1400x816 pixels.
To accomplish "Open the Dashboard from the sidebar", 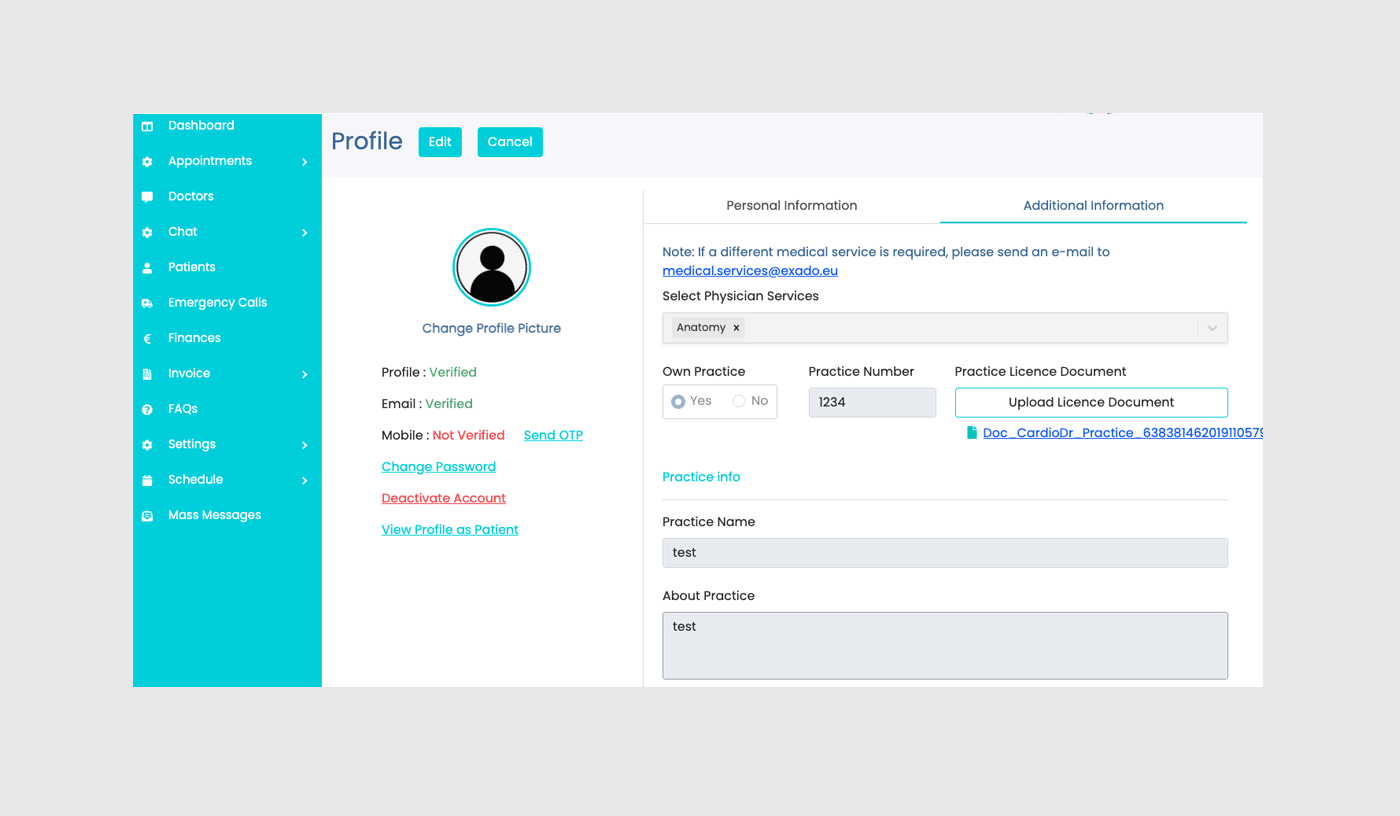I will pyautogui.click(x=147, y=125).
